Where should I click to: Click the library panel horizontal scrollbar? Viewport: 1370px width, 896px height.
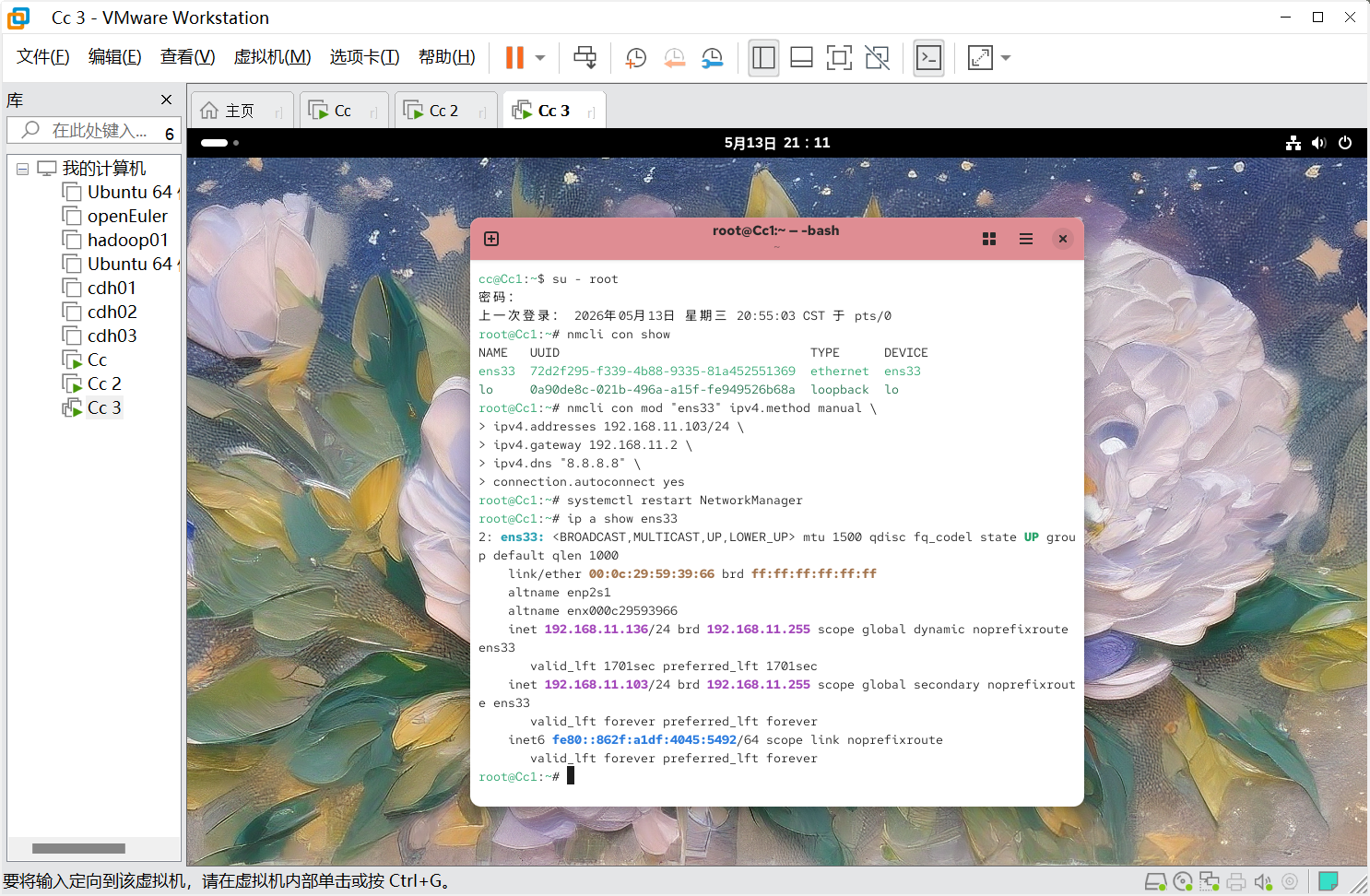point(78,848)
